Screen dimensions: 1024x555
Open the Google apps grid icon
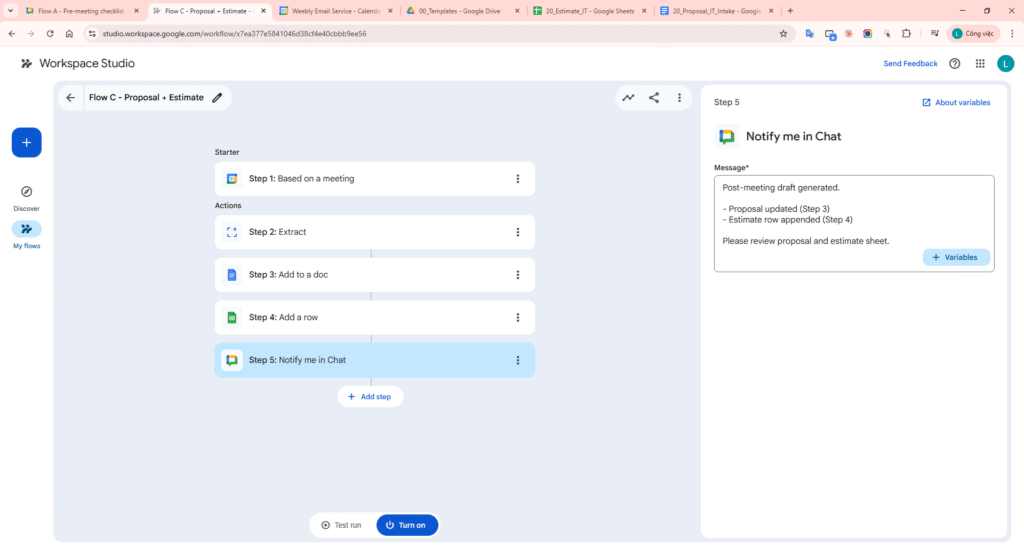point(980,63)
